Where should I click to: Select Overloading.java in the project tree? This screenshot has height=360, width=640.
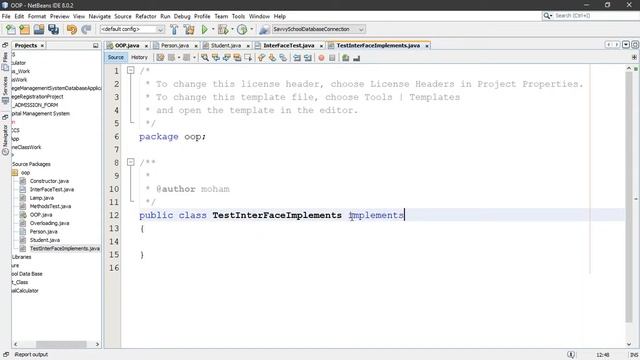tap(49, 223)
